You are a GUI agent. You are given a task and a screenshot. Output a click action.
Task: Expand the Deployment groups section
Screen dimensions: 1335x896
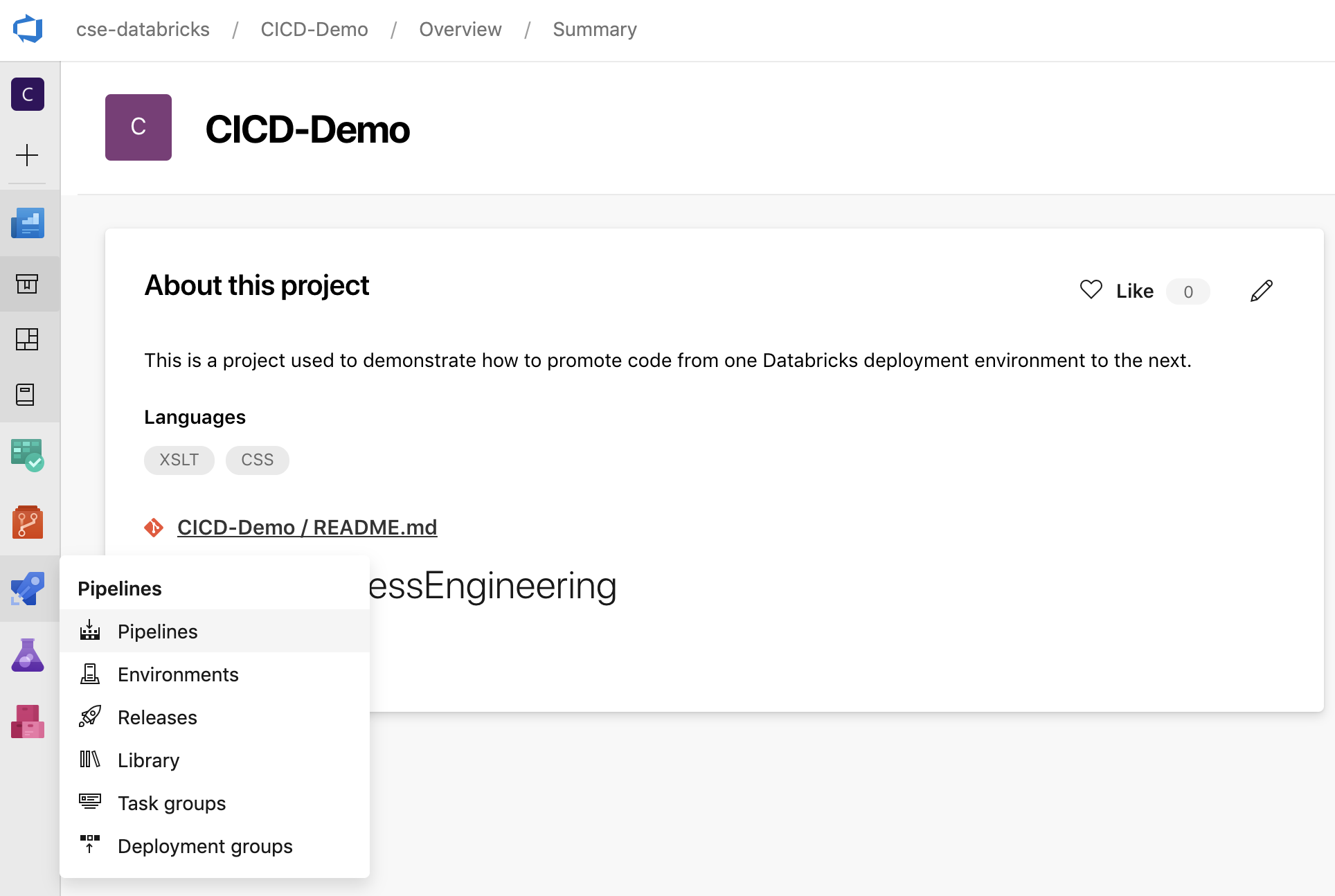[205, 846]
